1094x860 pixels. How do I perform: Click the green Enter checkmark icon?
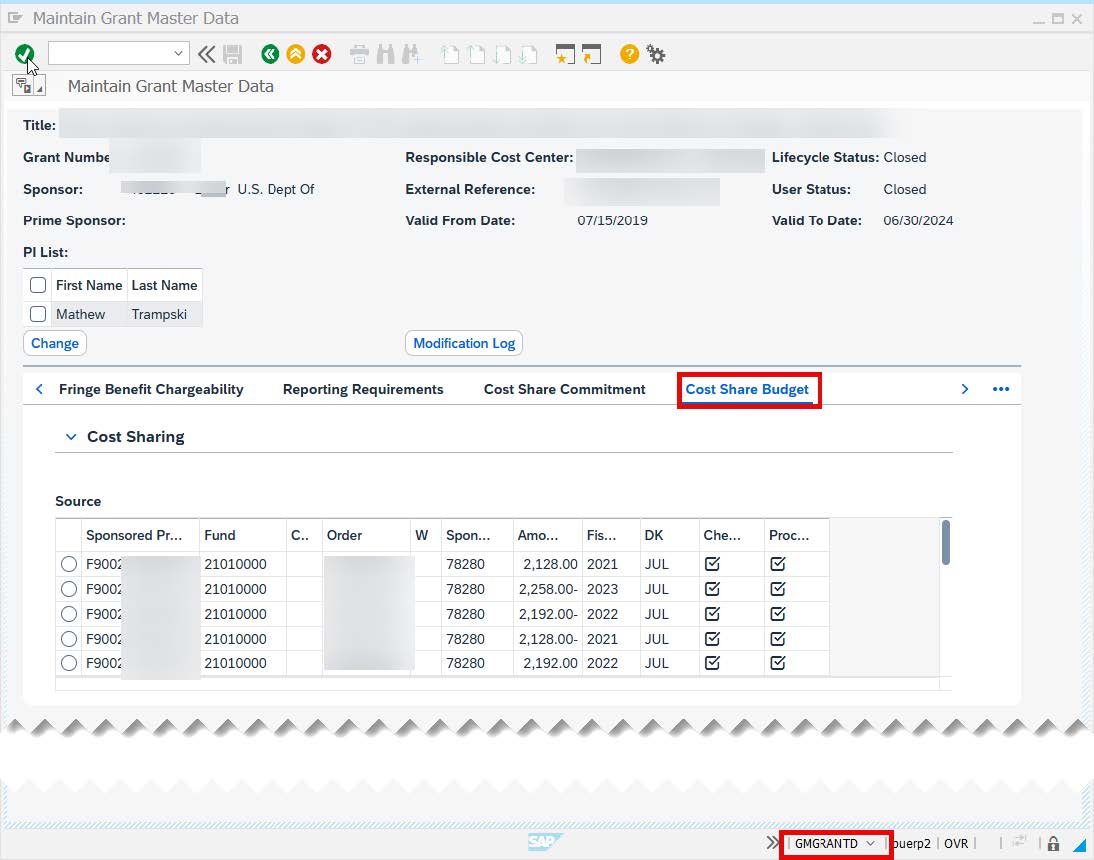[24, 54]
